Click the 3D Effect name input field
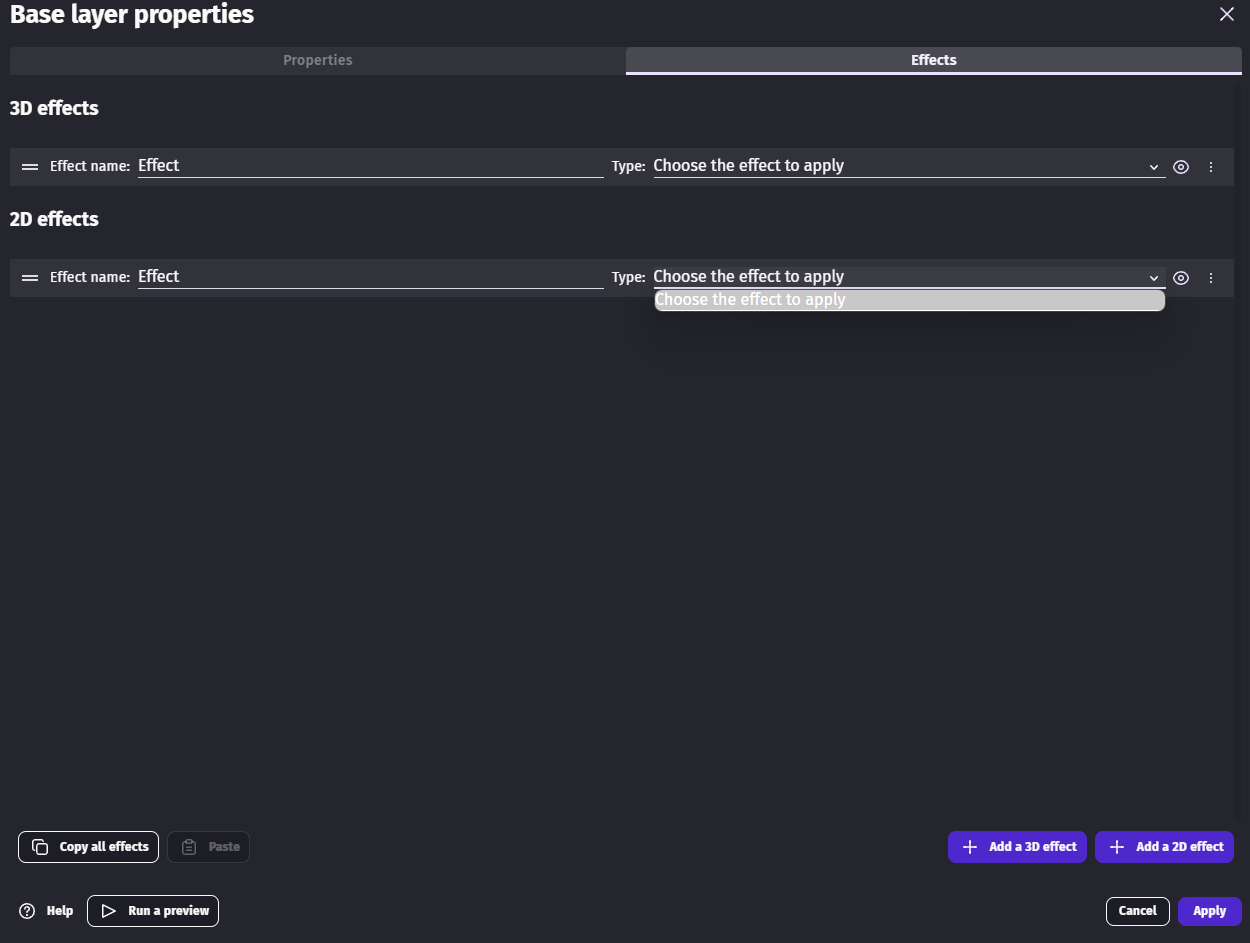 coord(370,166)
